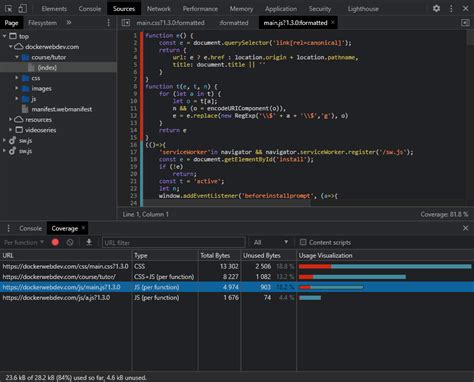Image resolution: width=474 pixels, height=382 pixels.
Task: Click line number 16 in the gutter
Action: (x=134, y=145)
